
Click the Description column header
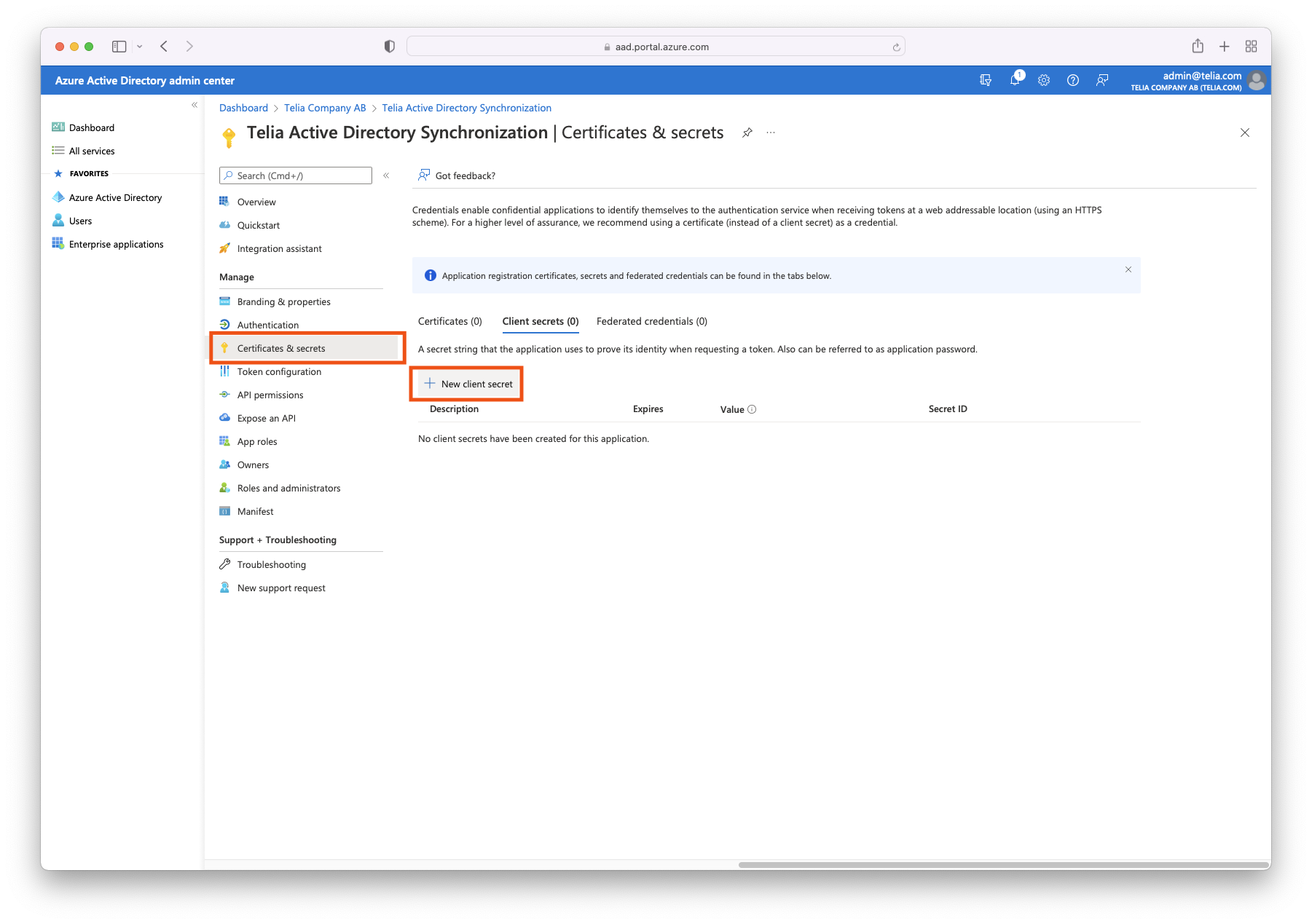click(x=454, y=409)
